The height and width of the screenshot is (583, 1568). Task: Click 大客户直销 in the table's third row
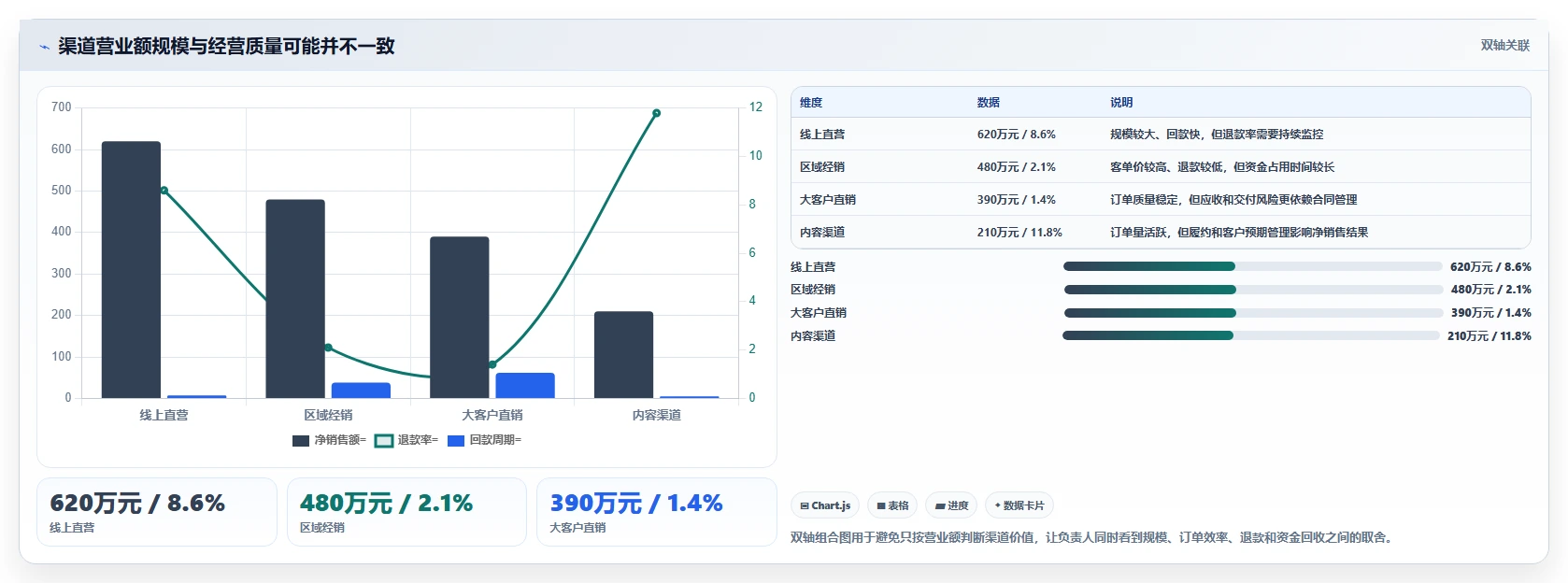coord(828,200)
